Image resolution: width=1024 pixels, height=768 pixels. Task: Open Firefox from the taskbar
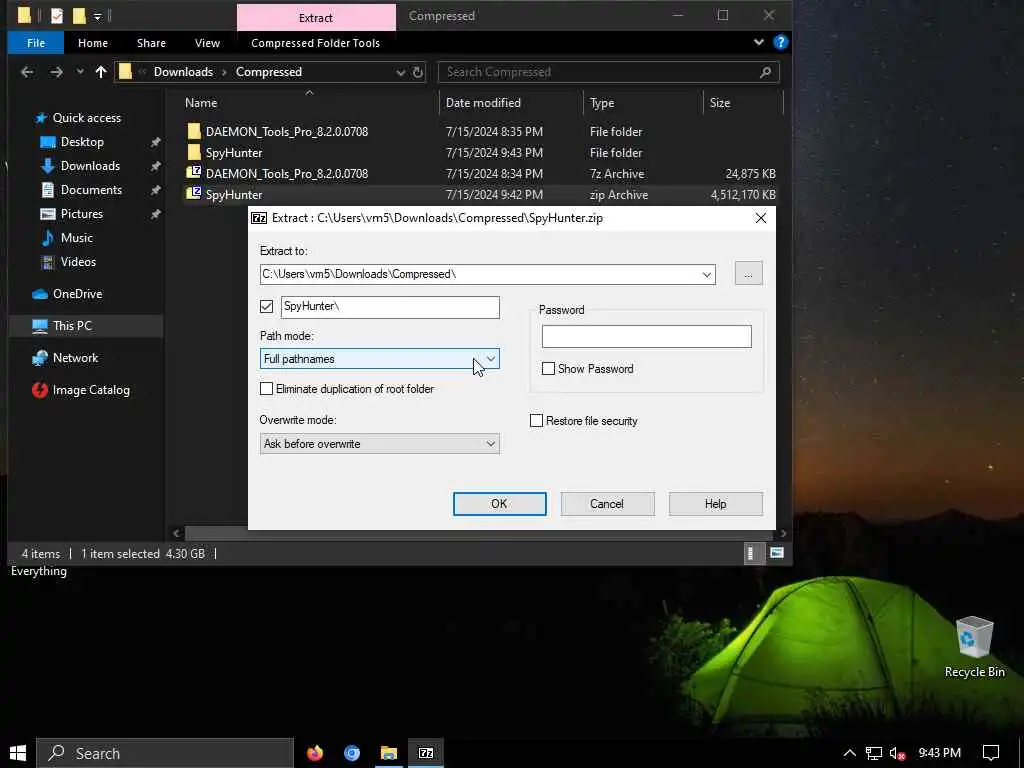pos(315,753)
